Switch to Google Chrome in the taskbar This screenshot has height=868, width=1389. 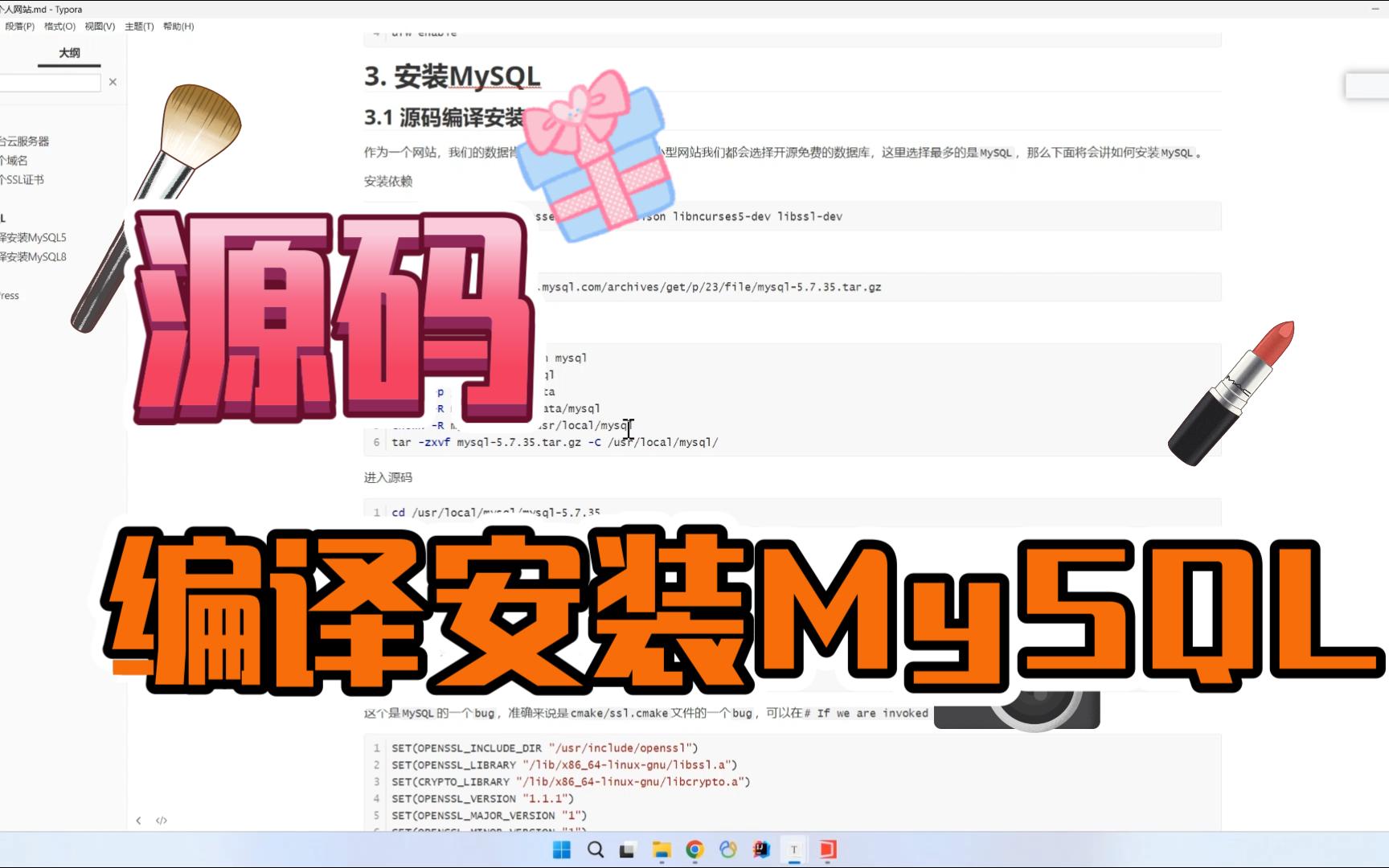click(695, 850)
